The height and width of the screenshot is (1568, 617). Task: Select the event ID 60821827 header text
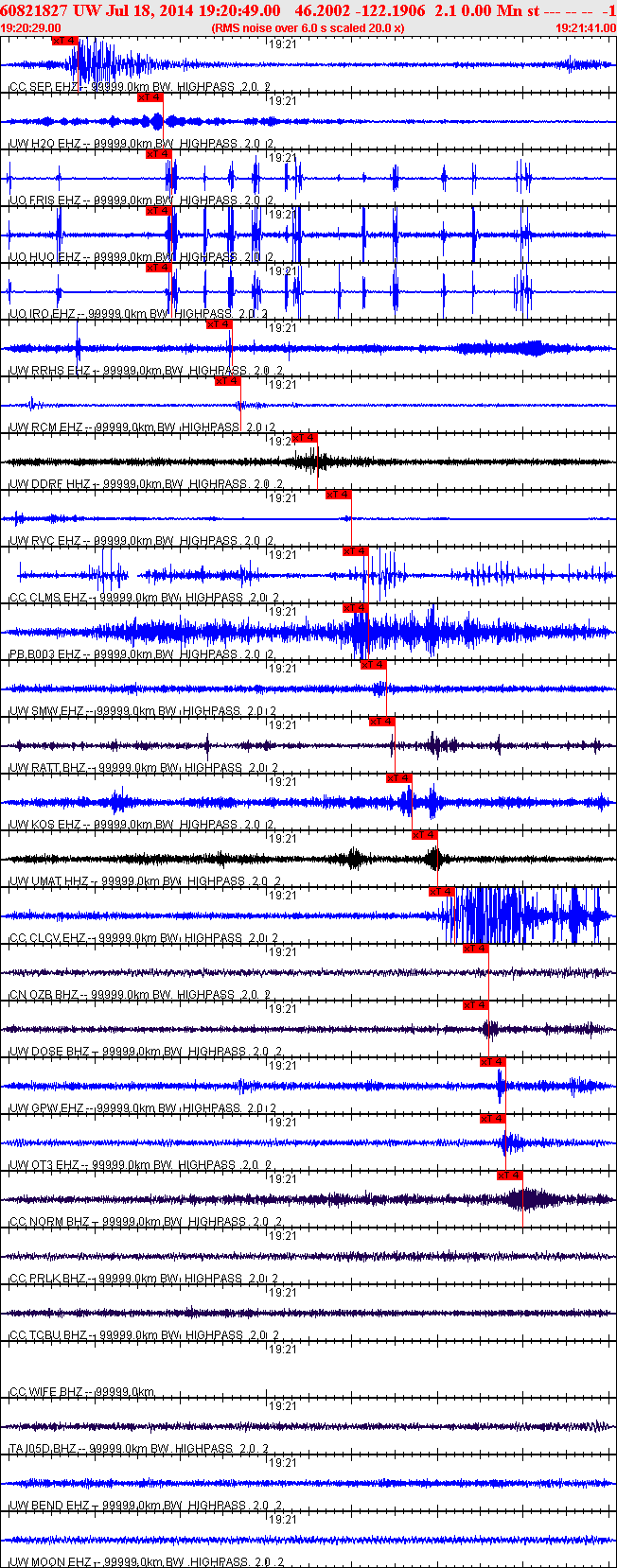click(35, 9)
